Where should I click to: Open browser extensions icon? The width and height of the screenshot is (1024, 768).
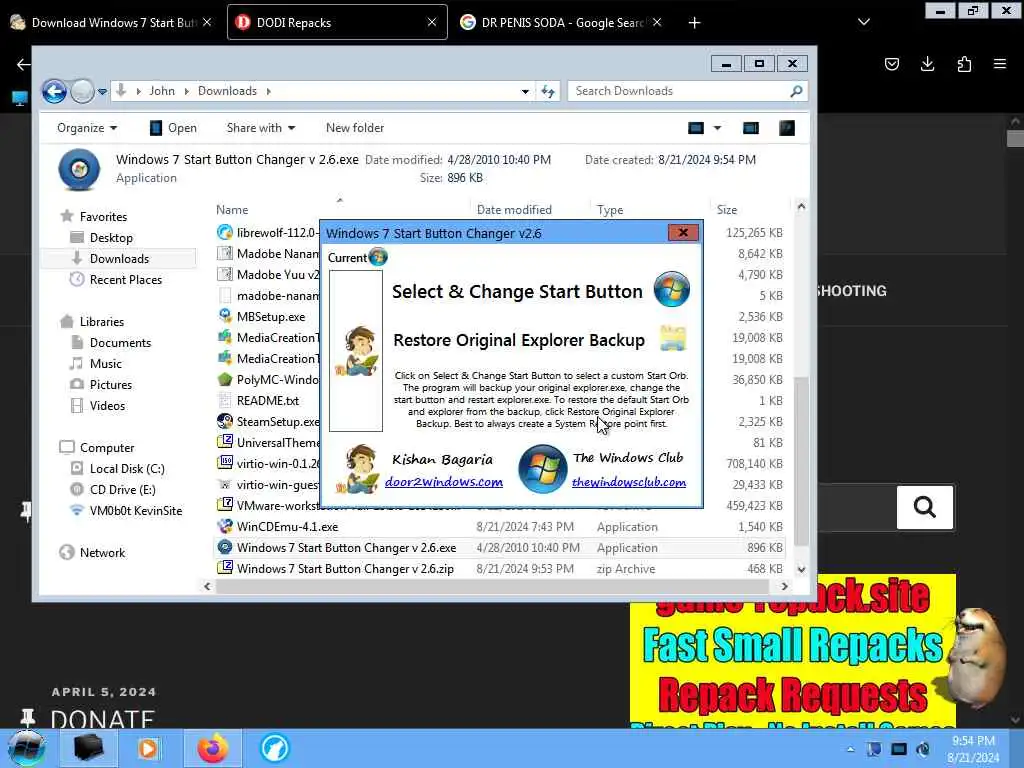click(964, 63)
